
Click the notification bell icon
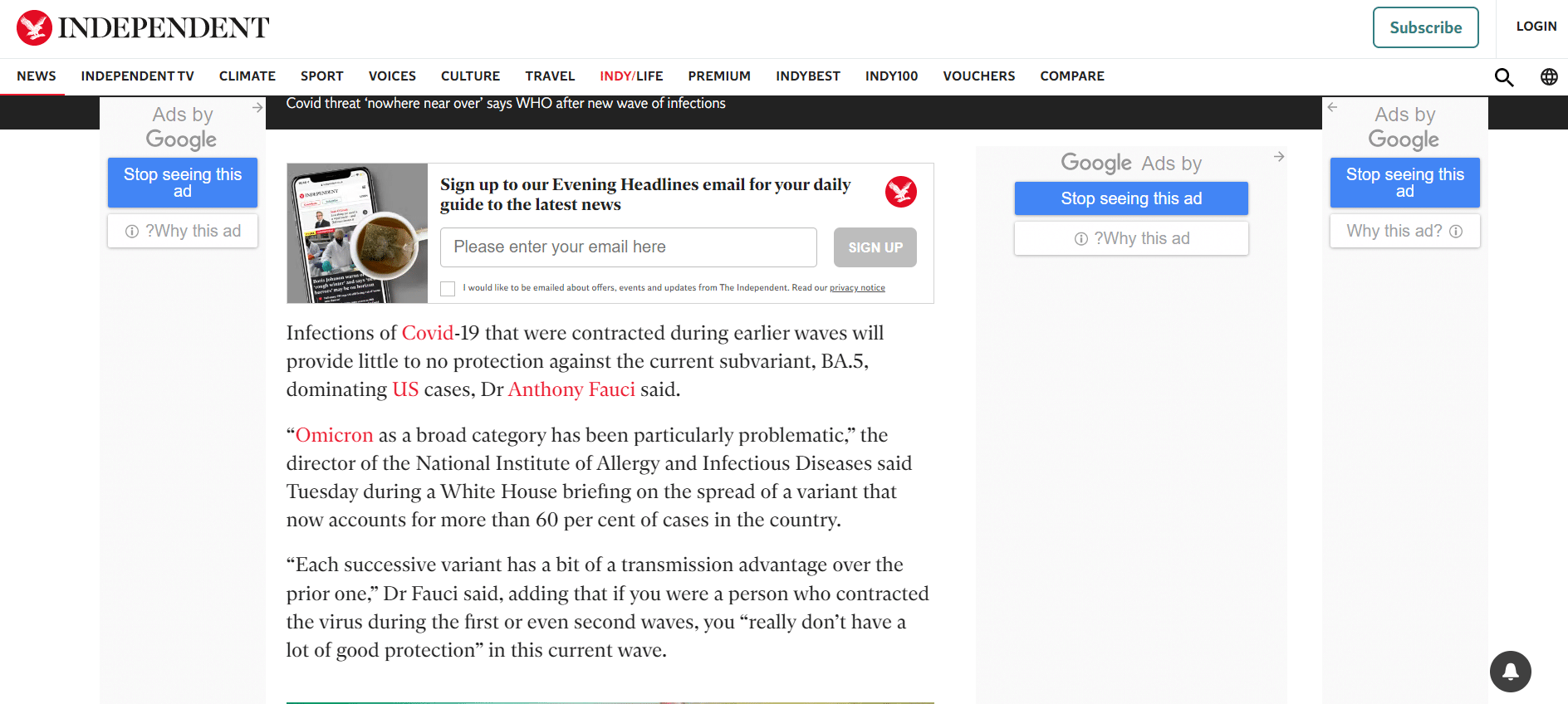[x=1510, y=672]
